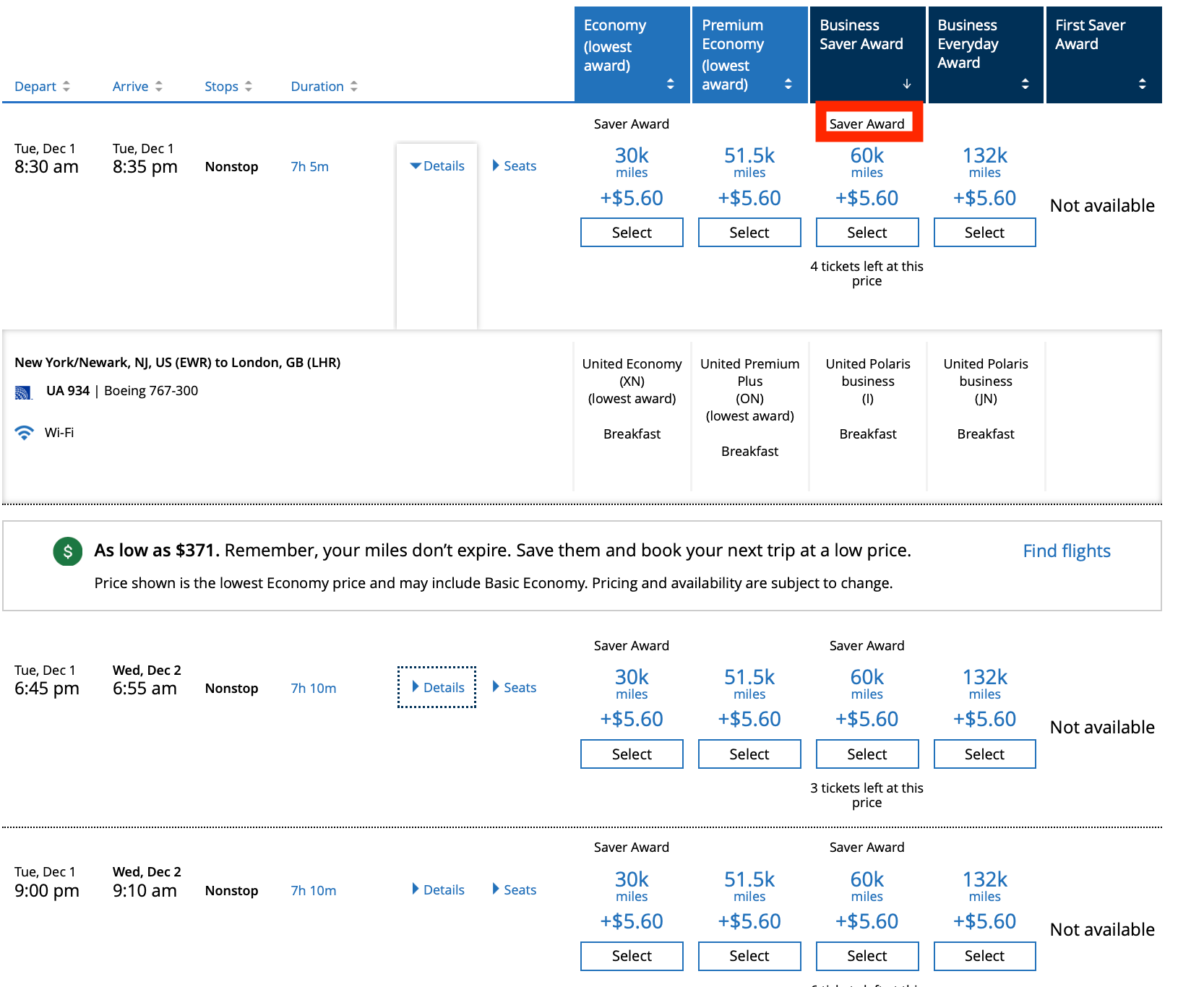
Task: Click 6:55 am arrival time text
Action: 145,689
